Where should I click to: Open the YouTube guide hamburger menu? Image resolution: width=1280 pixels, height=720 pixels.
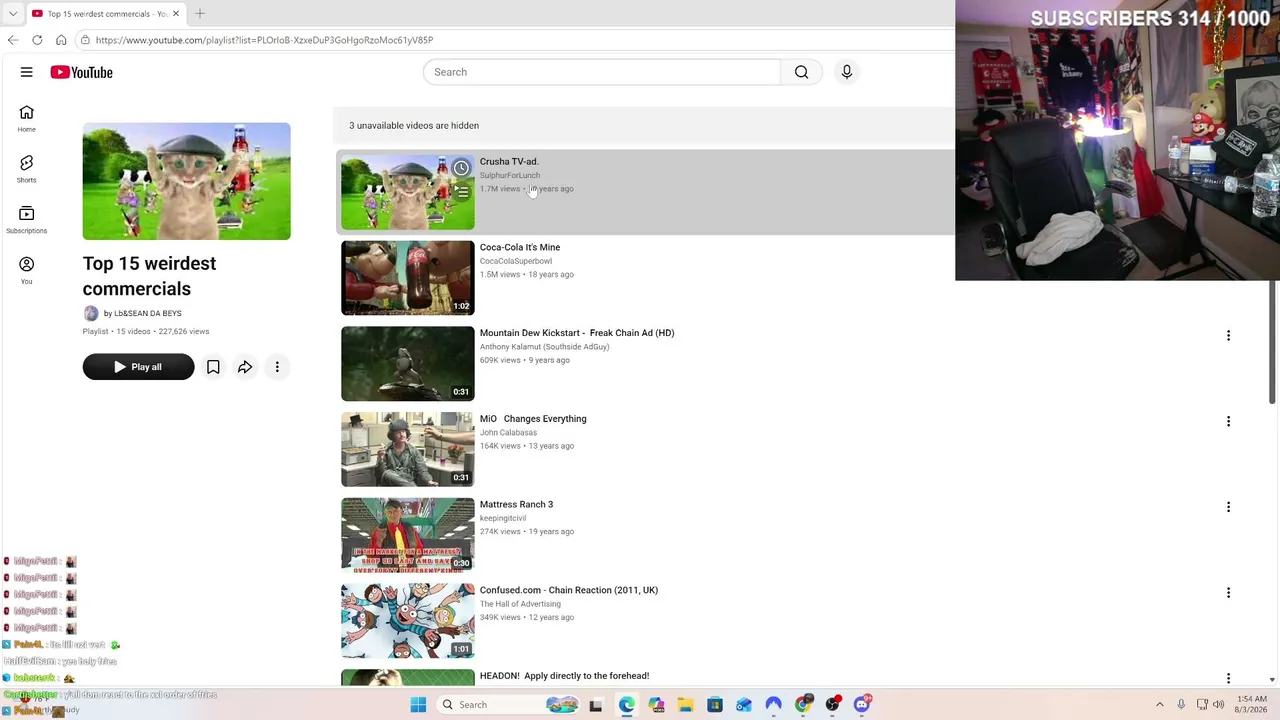click(27, 72)
